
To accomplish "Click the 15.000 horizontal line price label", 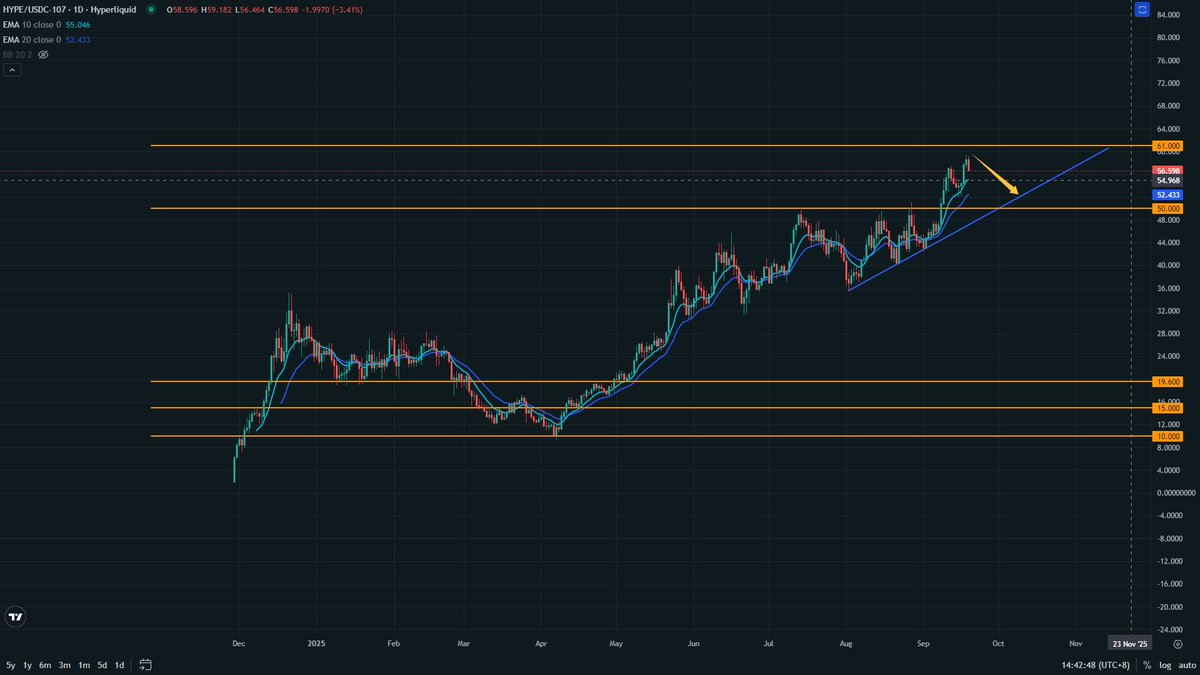I will pos(1167,408).
